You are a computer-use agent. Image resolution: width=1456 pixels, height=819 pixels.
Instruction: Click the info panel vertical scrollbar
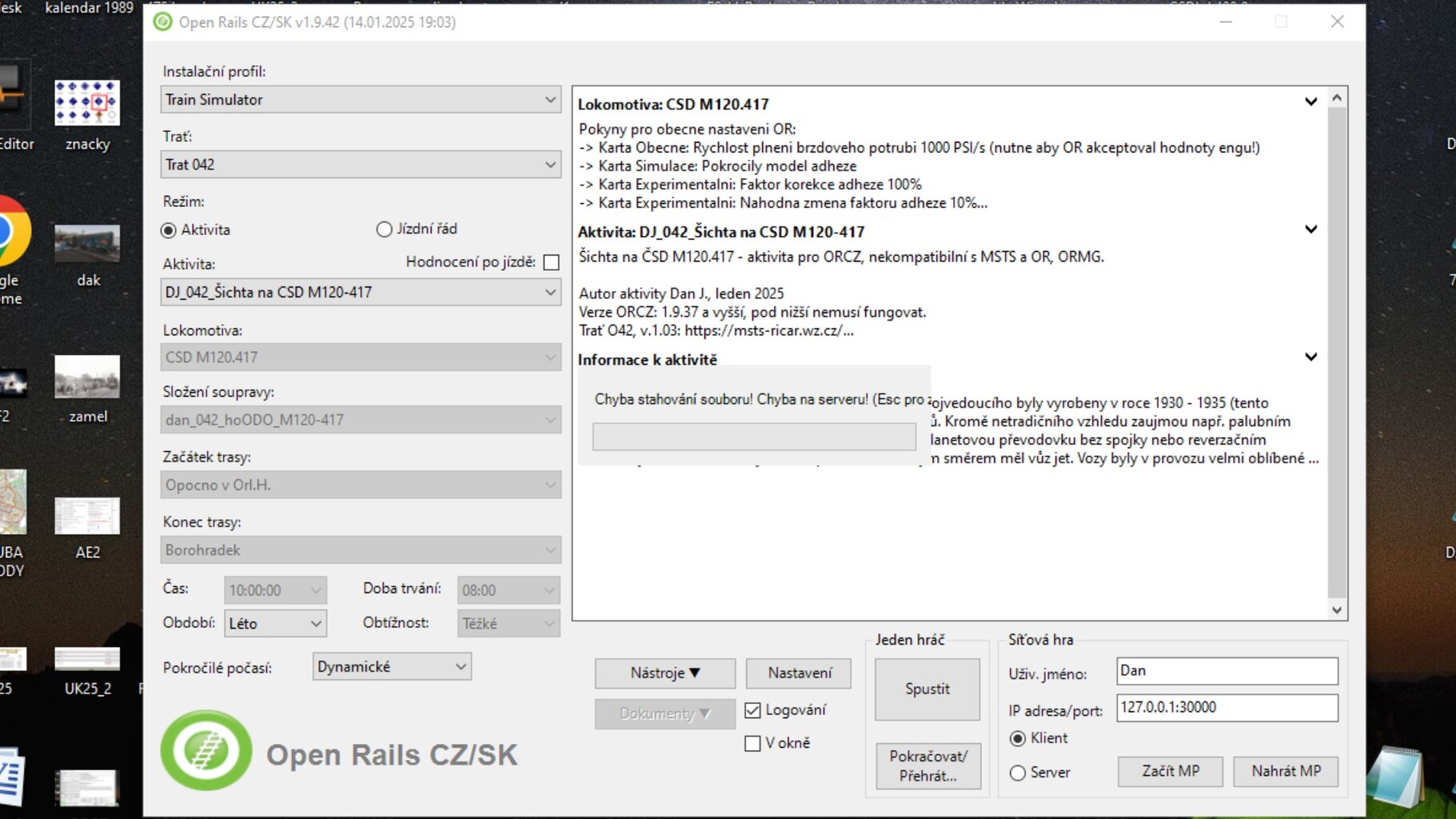pos(1337,353)
